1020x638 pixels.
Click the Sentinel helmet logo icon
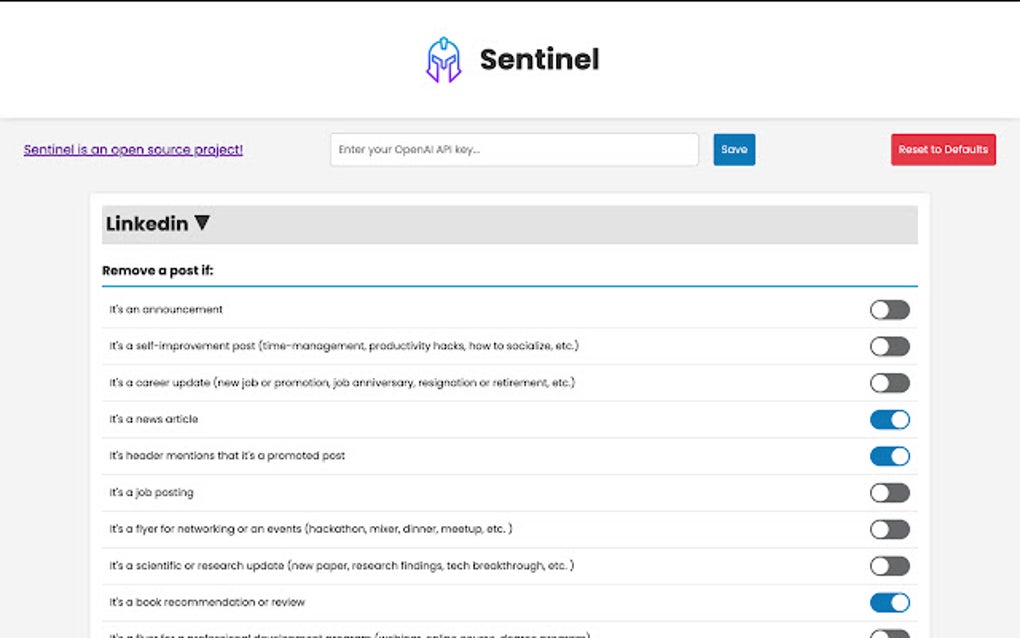[443, 58]
